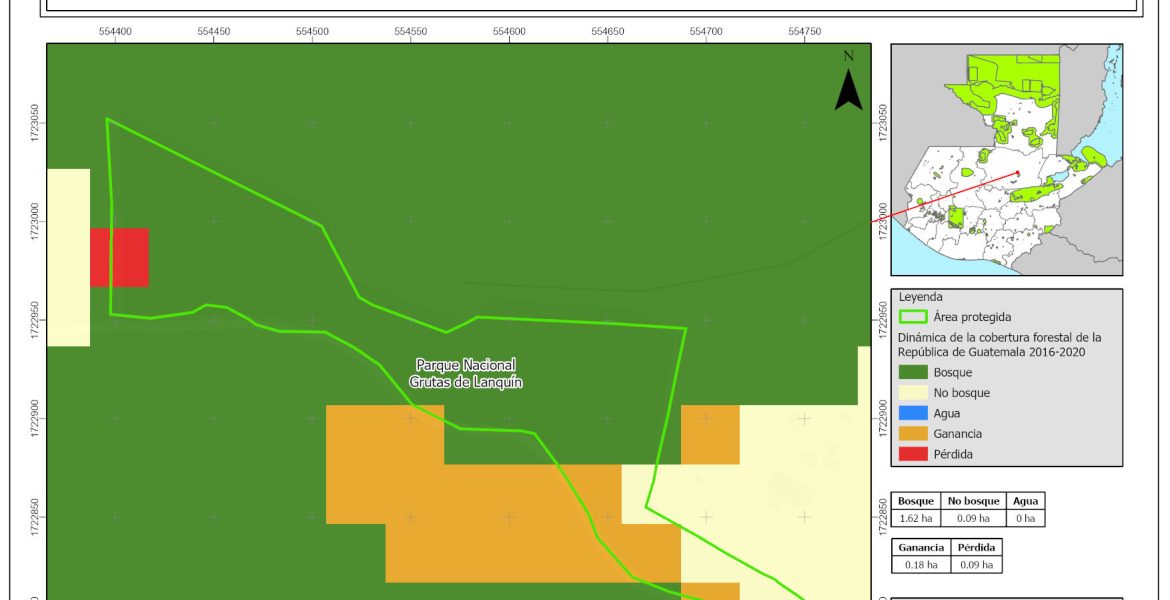Image resolution: width=1170 pixels, height=600 pixels.
Task: Click the Parque Nacional Grutas de Lanquín label
Action: (x=466, y=374)
